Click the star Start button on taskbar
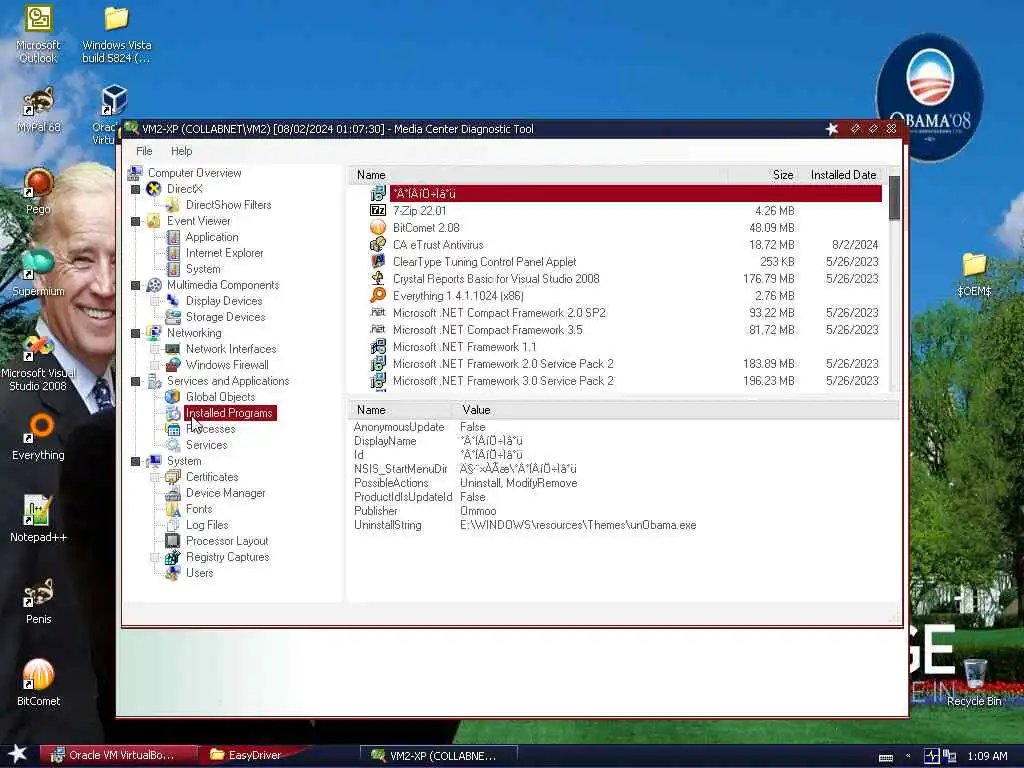1024x768 pixels. point(18,754)
